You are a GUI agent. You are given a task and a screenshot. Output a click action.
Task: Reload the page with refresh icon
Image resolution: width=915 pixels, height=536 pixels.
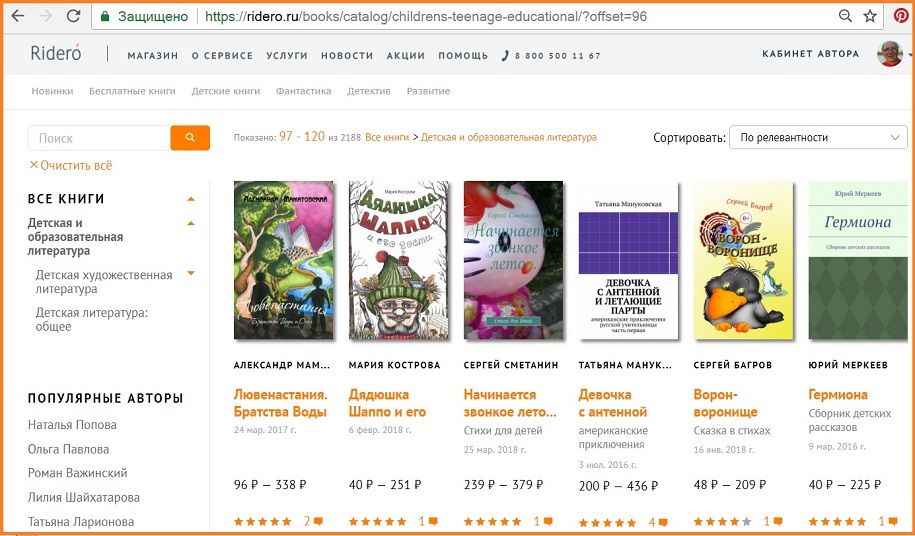tap(73, 16)
